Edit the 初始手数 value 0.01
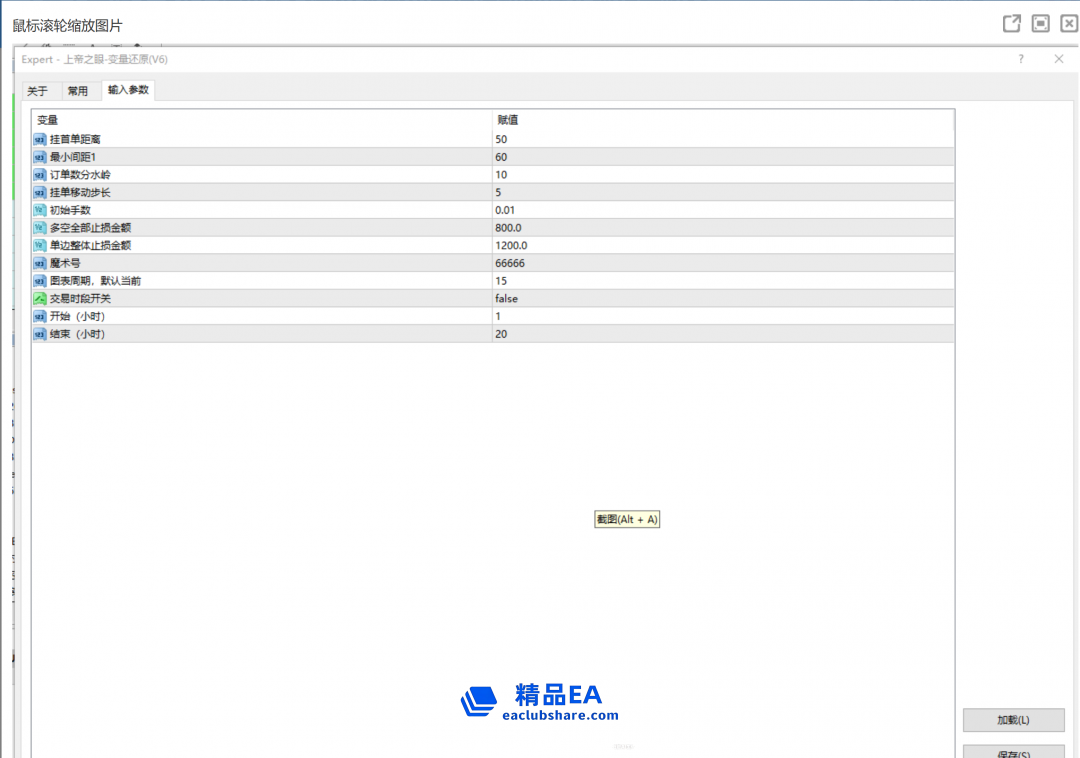This screenshot has width=1080, height=758. (506, 210)
